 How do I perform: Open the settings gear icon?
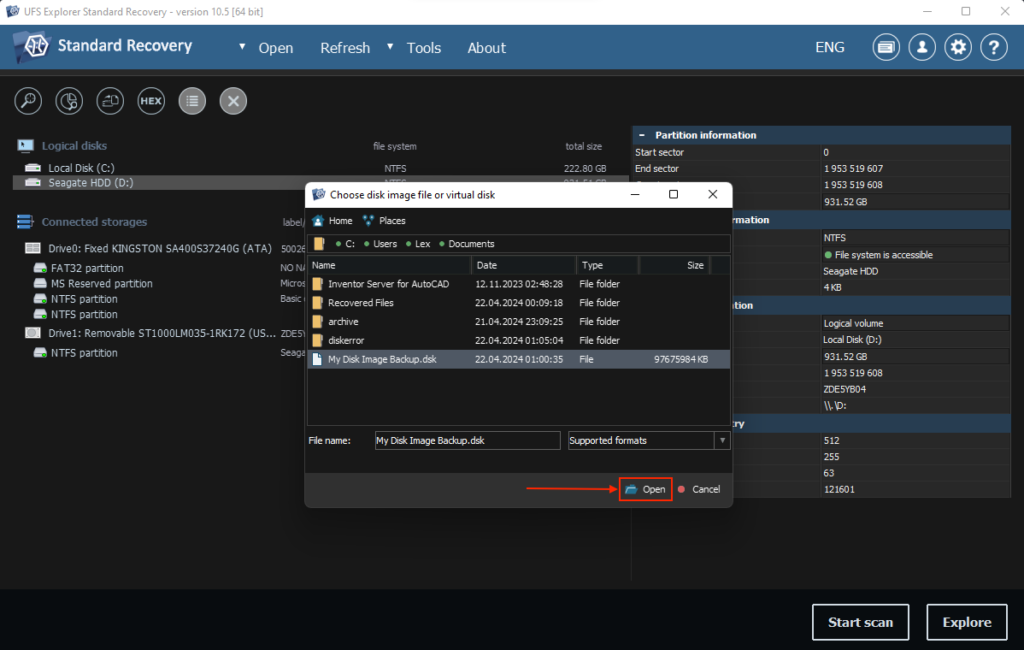(958, 47)
